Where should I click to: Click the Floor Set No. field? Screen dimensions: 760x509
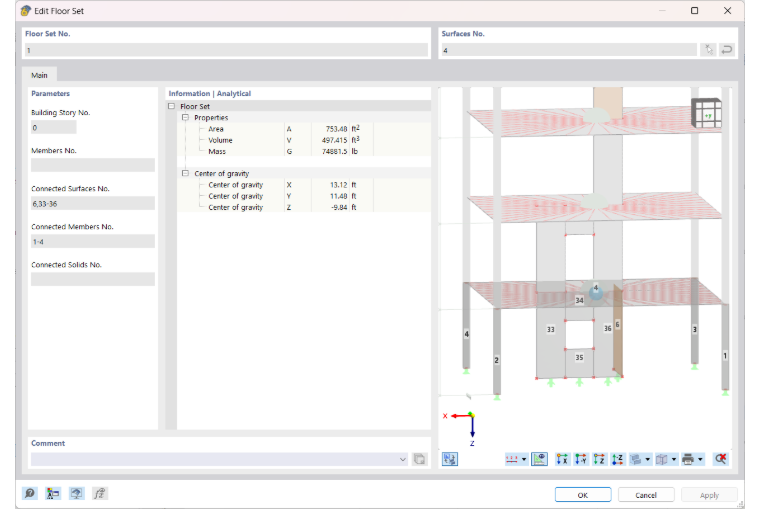click(x=226, y=50)
